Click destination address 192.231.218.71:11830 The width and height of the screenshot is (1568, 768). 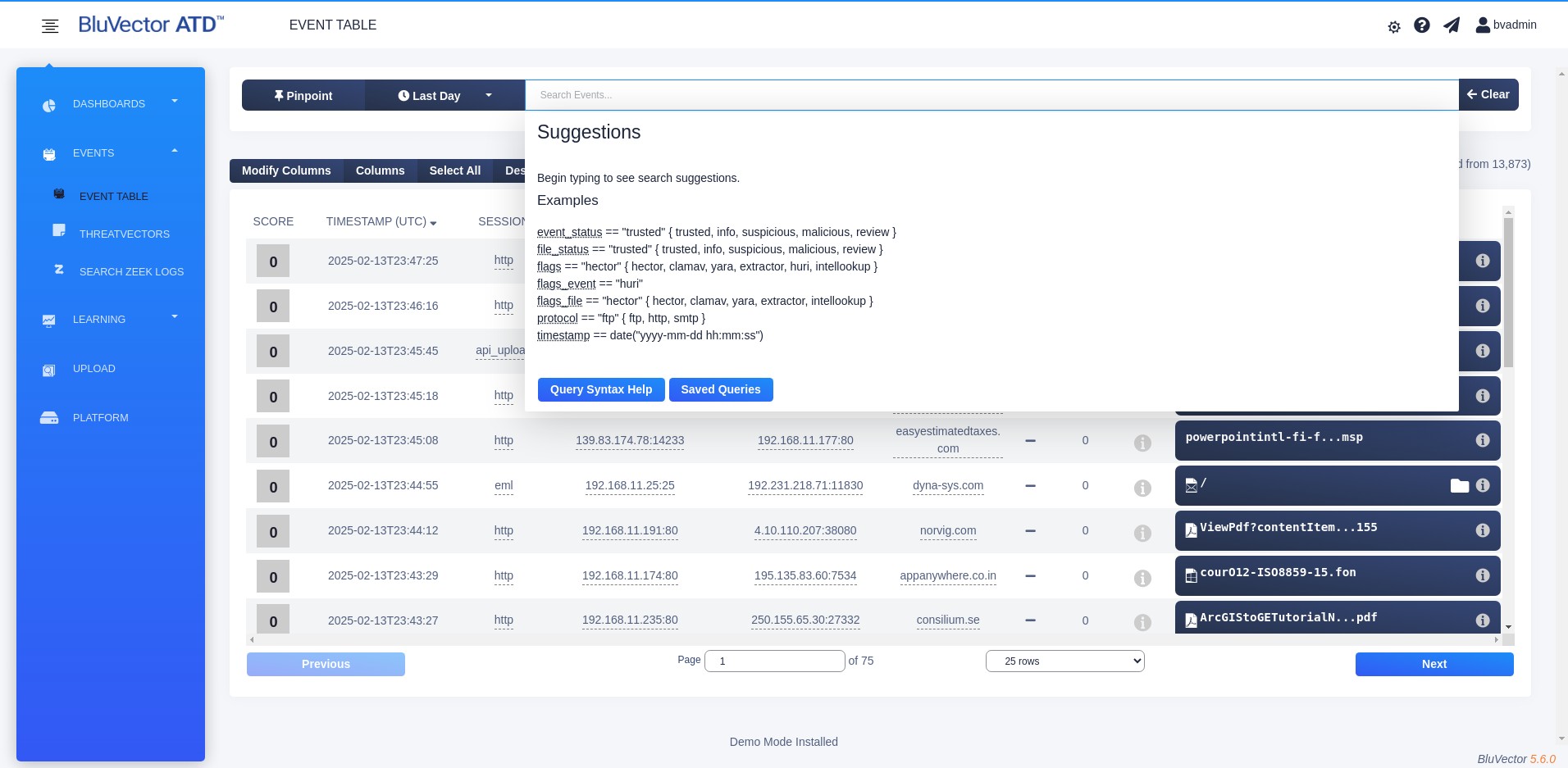pos(805,485)
